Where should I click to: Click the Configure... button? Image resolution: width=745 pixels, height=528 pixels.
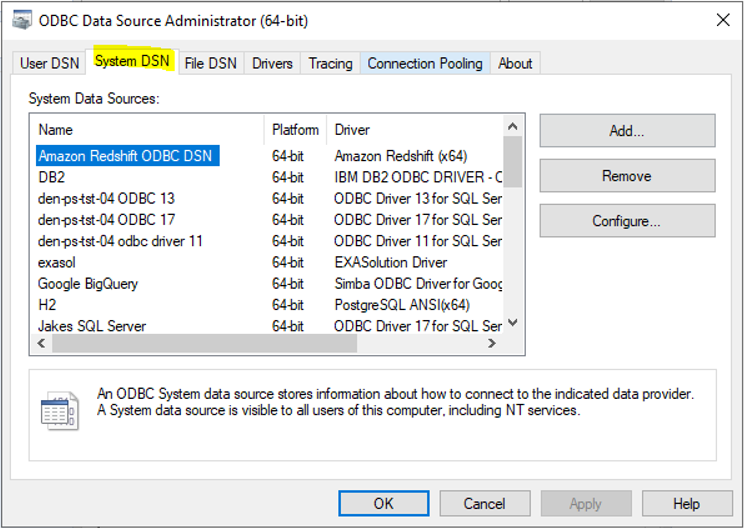tap(627, 221)
